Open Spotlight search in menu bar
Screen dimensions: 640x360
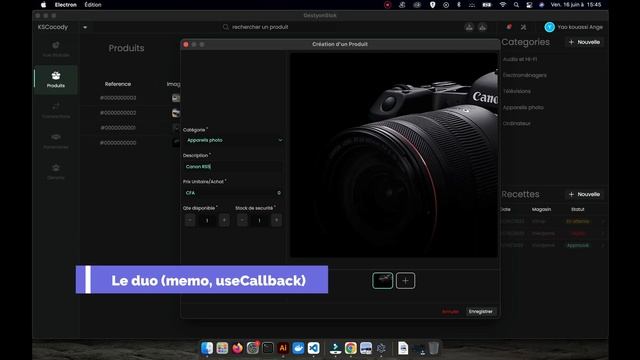tap(516, 5)
